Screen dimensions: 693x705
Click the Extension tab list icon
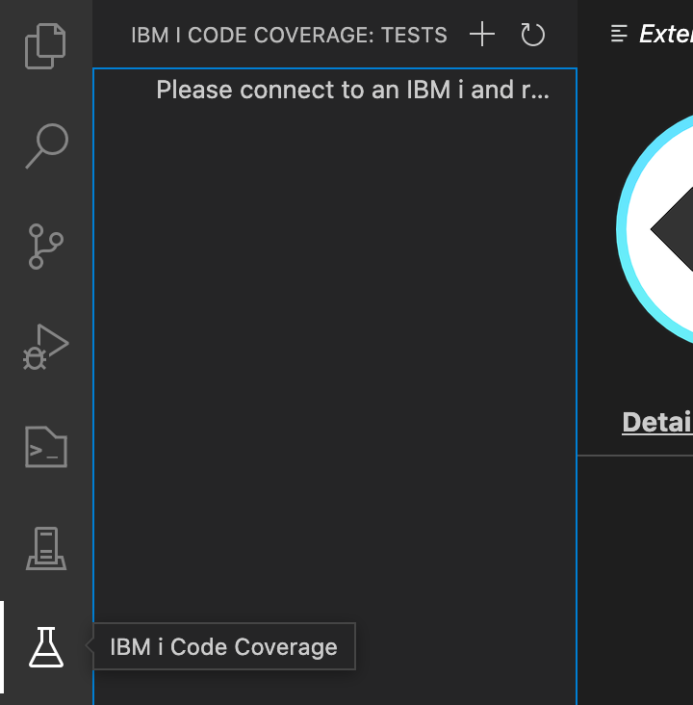pos(619,34)
